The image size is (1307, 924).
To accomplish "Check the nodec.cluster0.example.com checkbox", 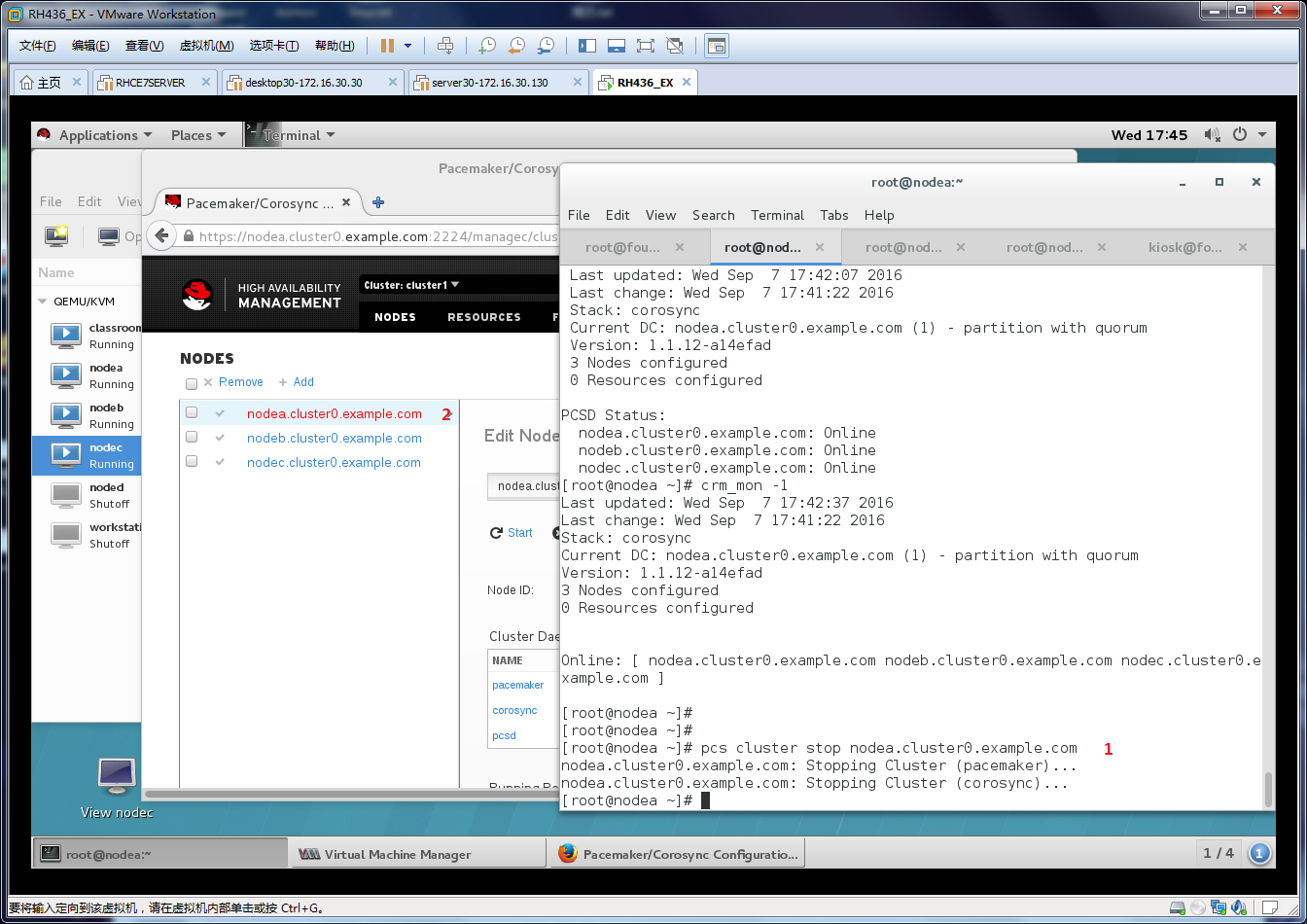I will tap(192, 461).
